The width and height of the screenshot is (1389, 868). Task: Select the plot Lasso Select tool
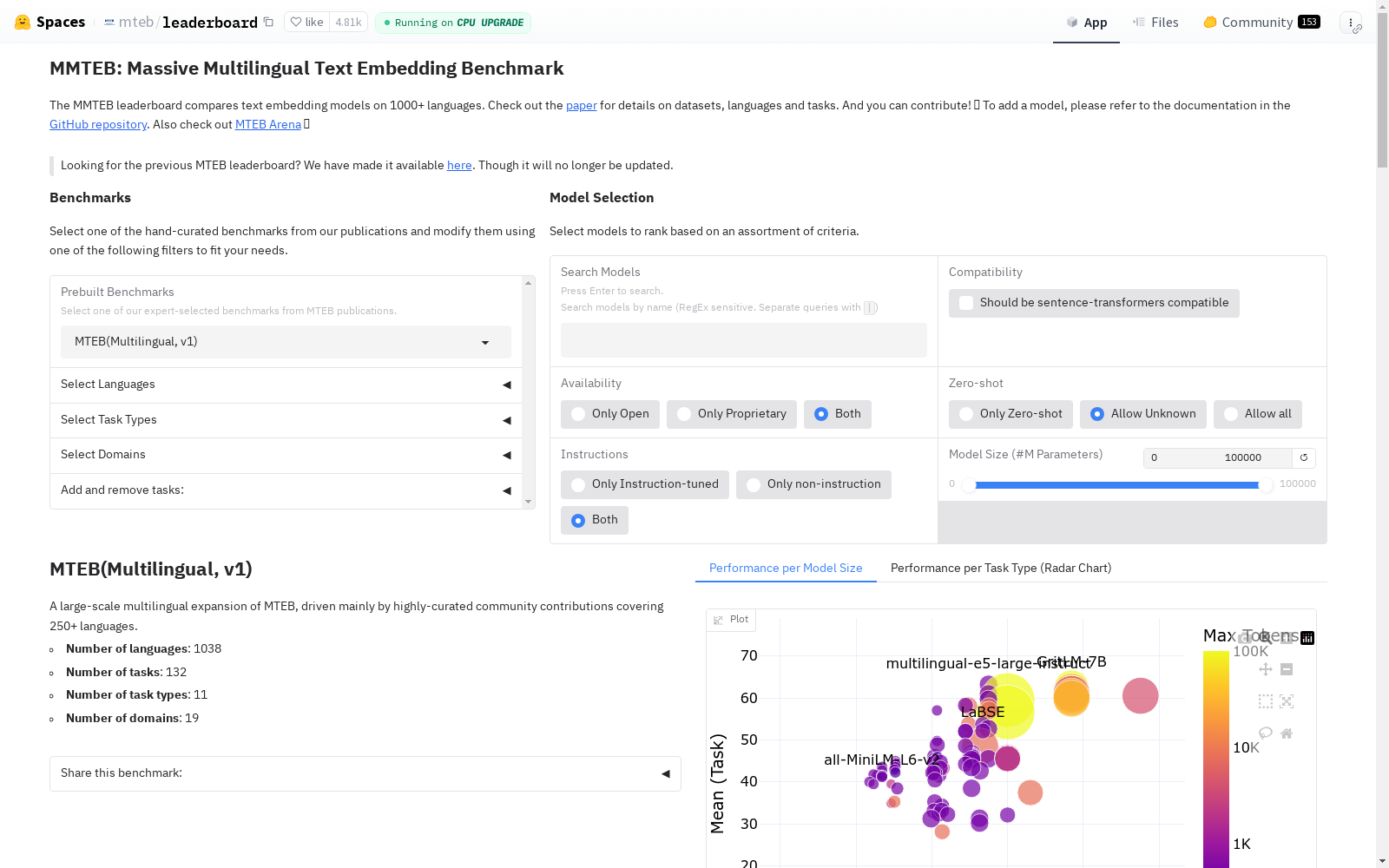(1266, 733)
